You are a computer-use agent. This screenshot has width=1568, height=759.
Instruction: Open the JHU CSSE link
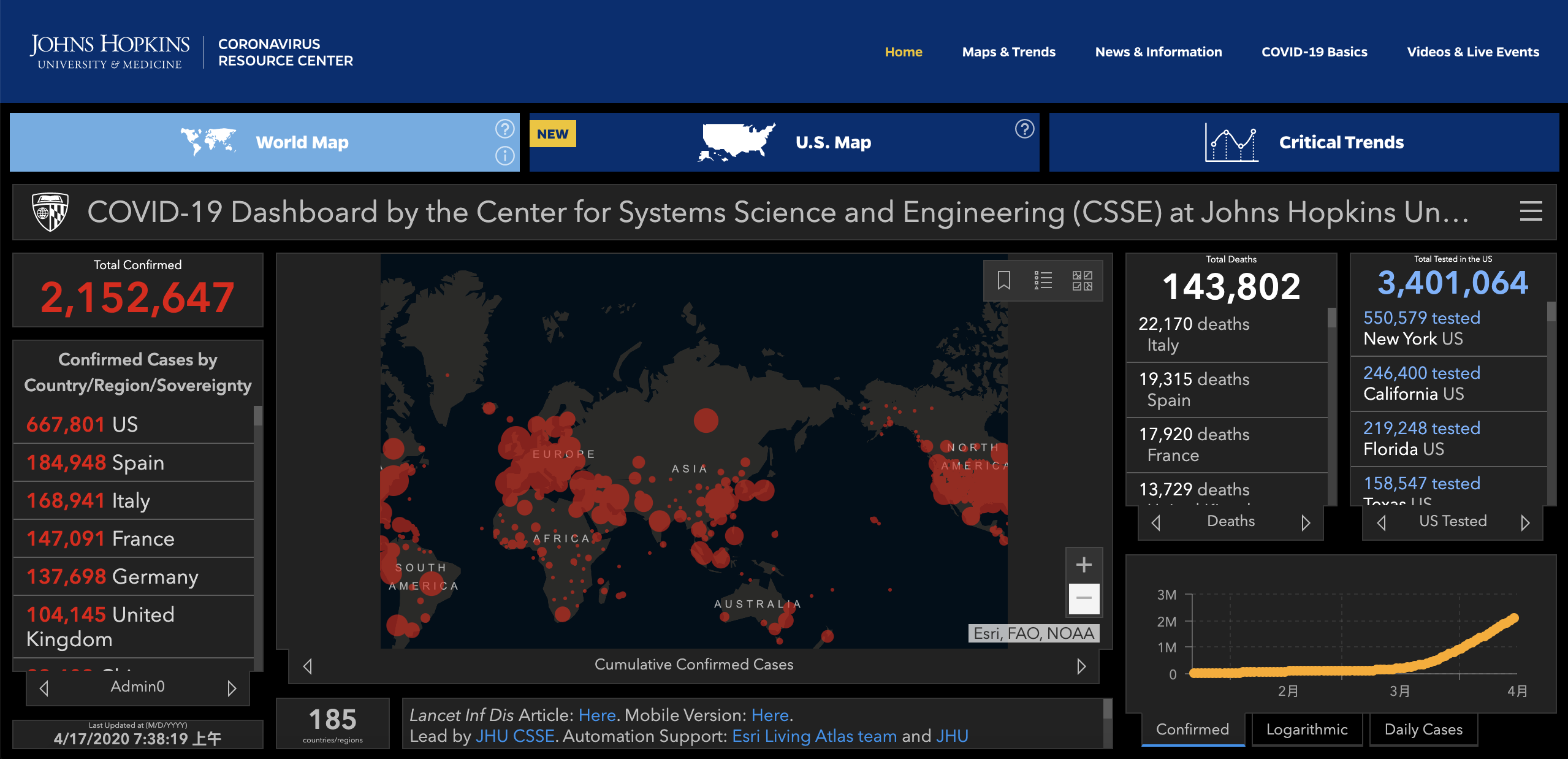tap(515, 736)
